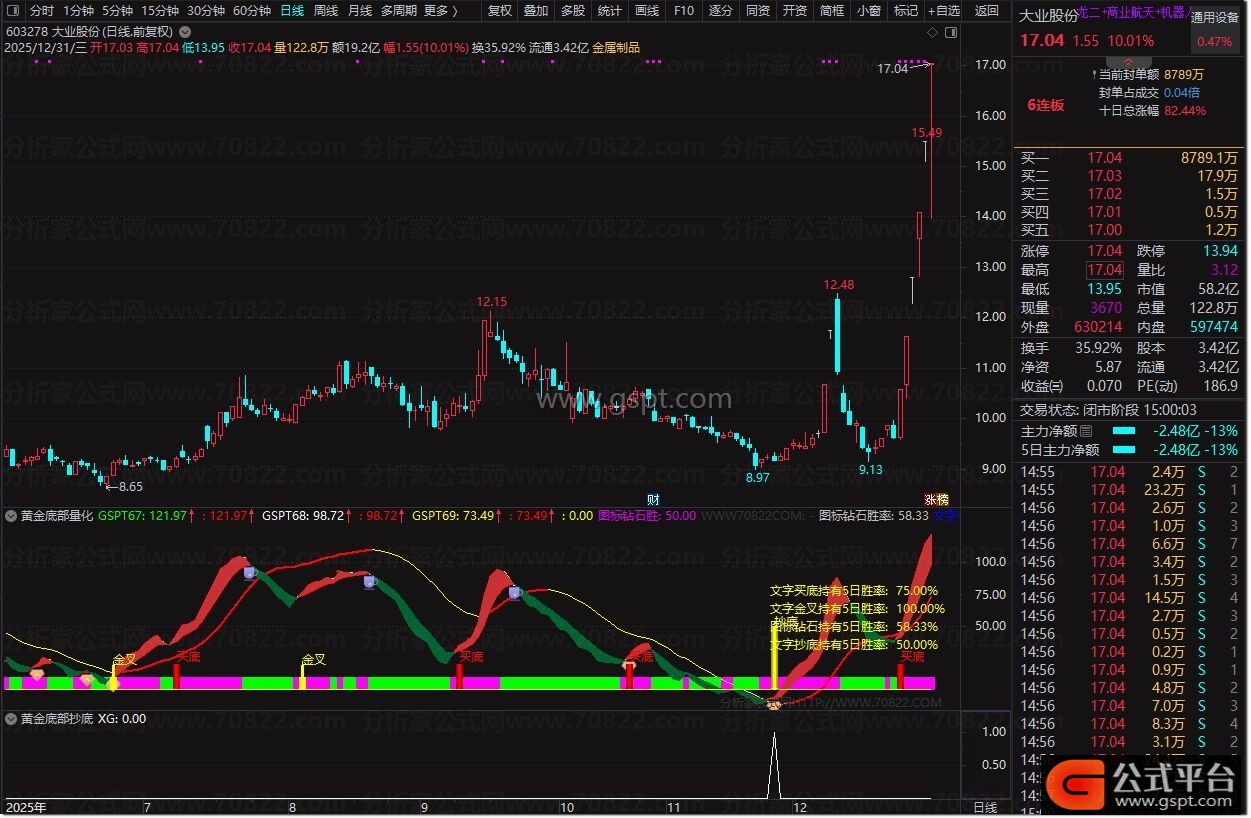Viewport: 1251px width, 818px height.
Task: Open the 更多 periods dropdown
Action: pos(441,11)
